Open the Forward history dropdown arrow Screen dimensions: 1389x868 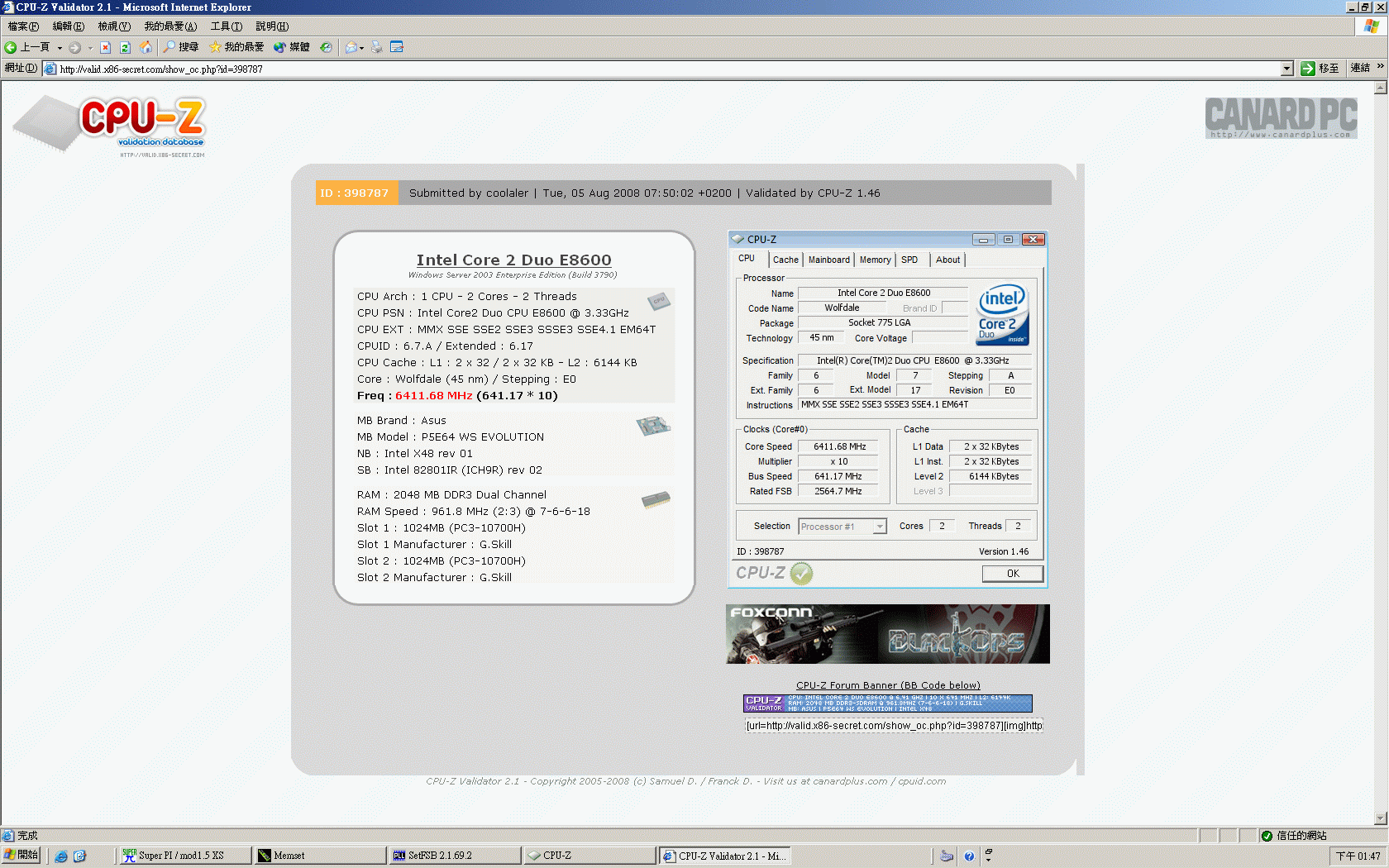click(90, 48)
